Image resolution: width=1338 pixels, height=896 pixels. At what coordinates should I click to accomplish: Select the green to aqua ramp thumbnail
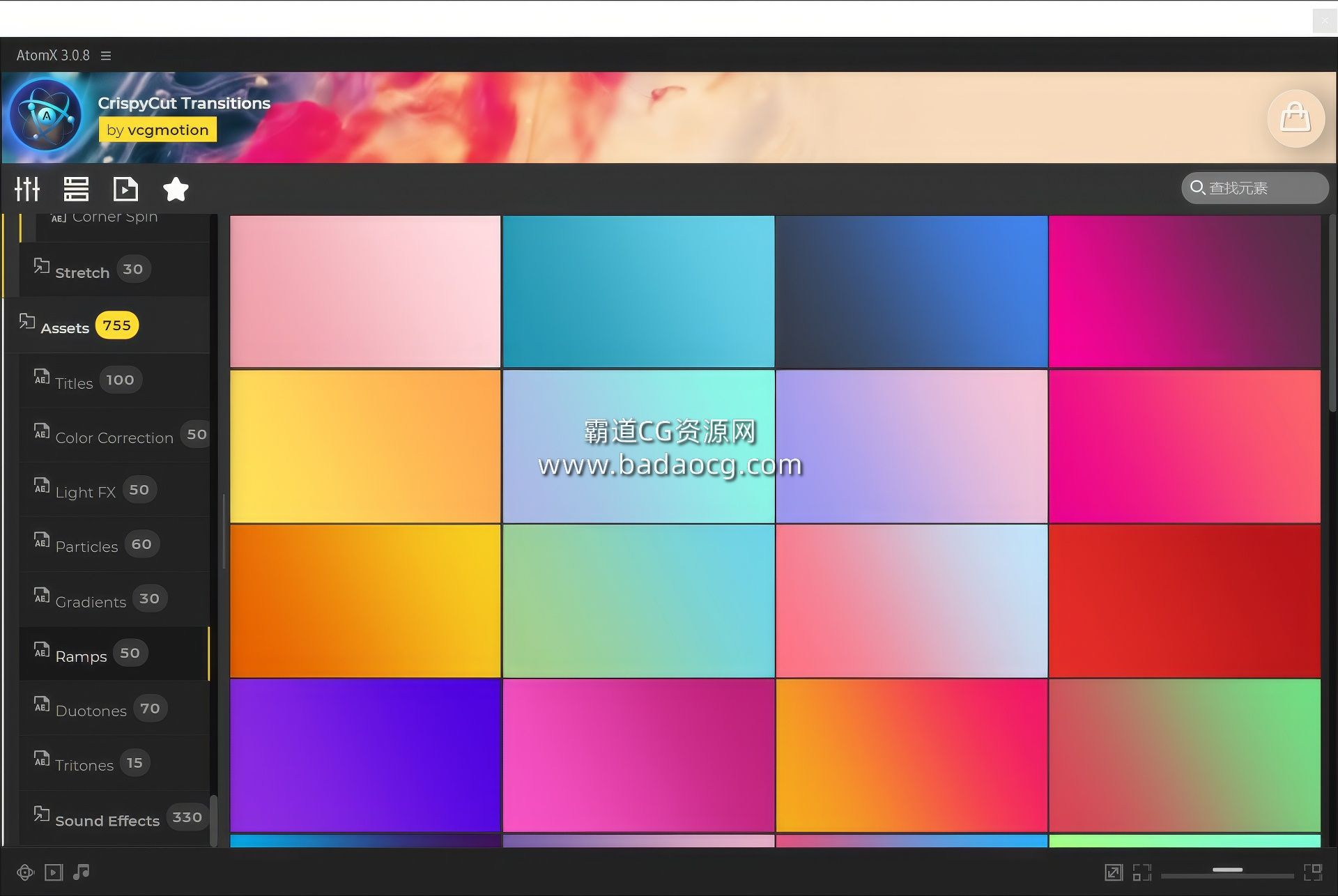tap(638, 601)
